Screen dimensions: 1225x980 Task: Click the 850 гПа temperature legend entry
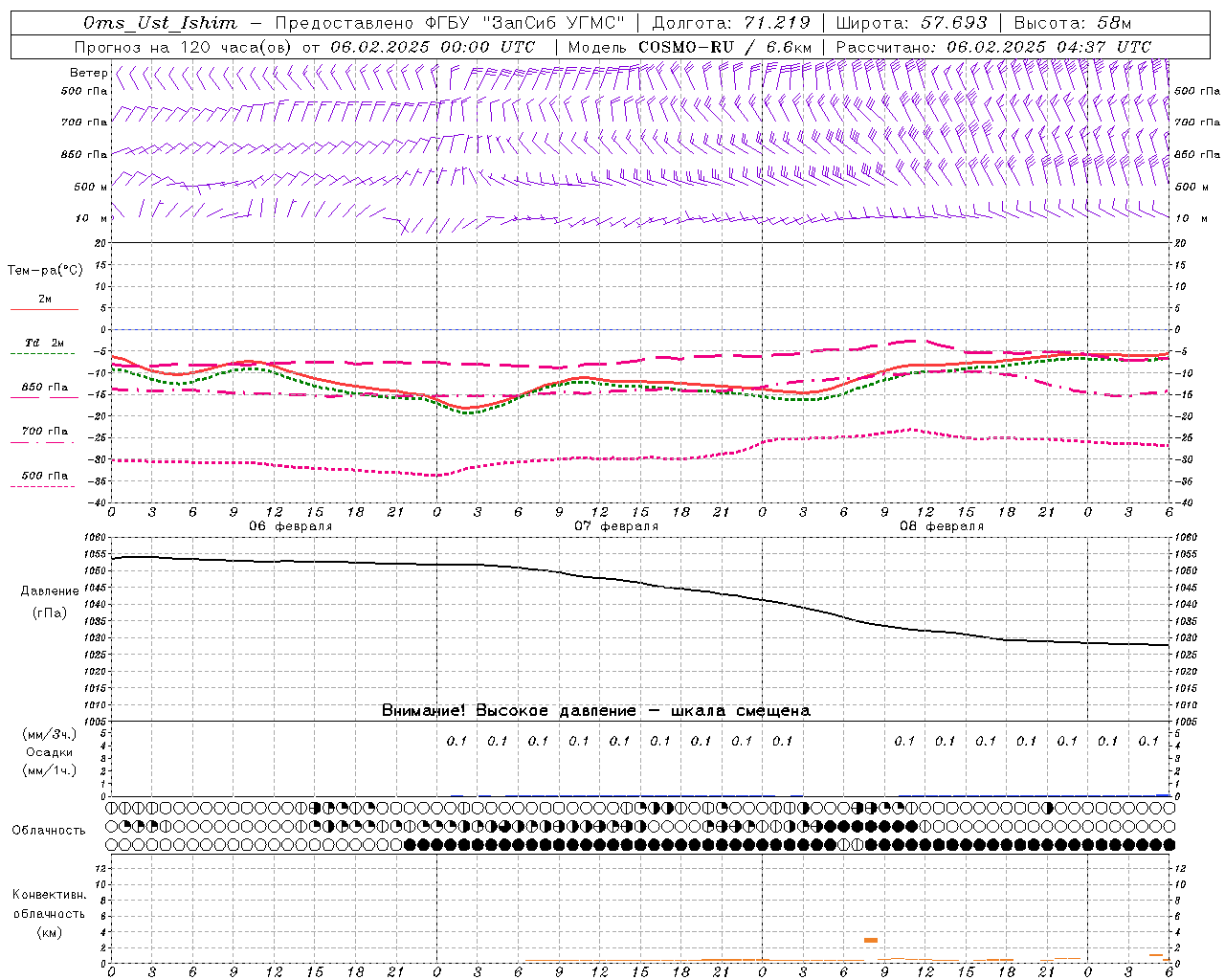click(45, 388)
